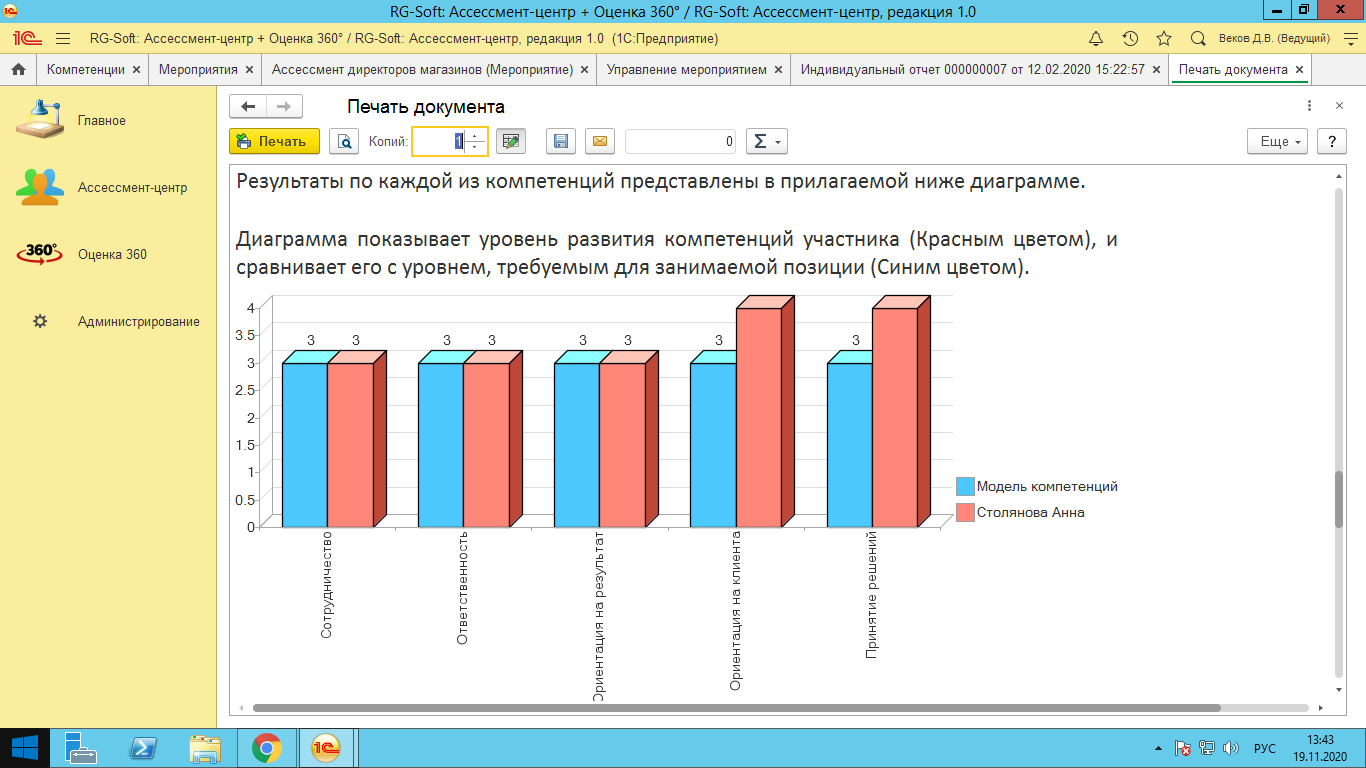
Task: Open the Управление мероприятием tab
Action: (687, 70)
